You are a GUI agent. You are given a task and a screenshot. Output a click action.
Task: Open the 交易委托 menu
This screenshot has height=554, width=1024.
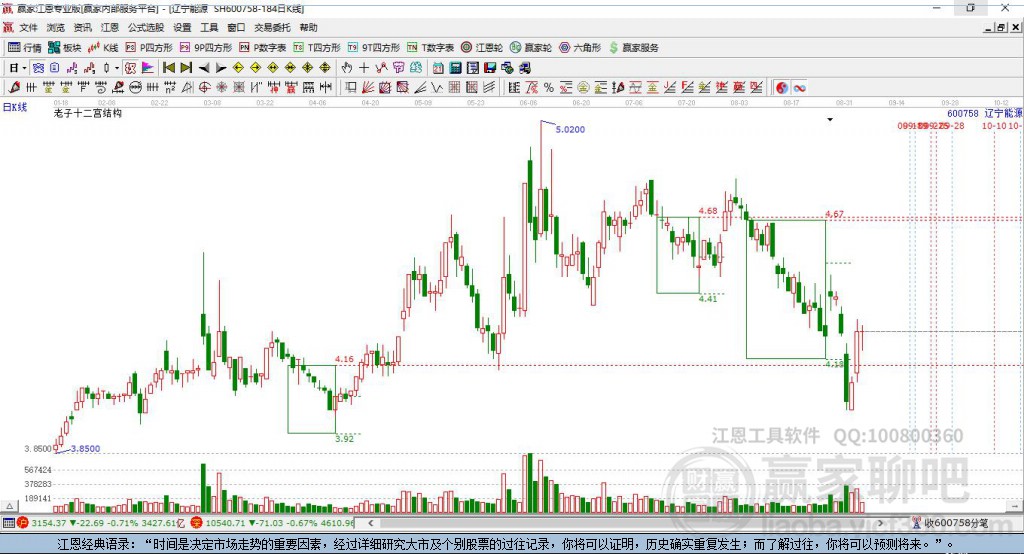tap(272, 27)
